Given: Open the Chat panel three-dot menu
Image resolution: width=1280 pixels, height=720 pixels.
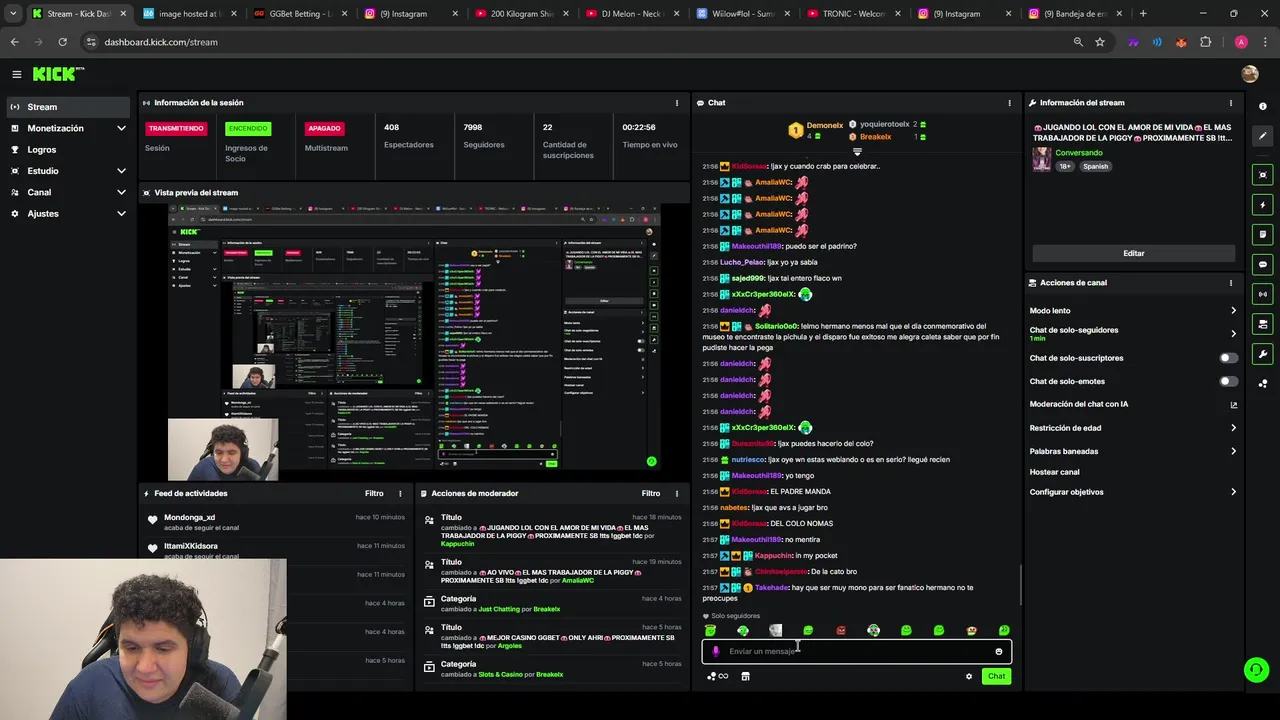Looking at the screenshot, I should pyautogui.click(x=1009, y=102).
